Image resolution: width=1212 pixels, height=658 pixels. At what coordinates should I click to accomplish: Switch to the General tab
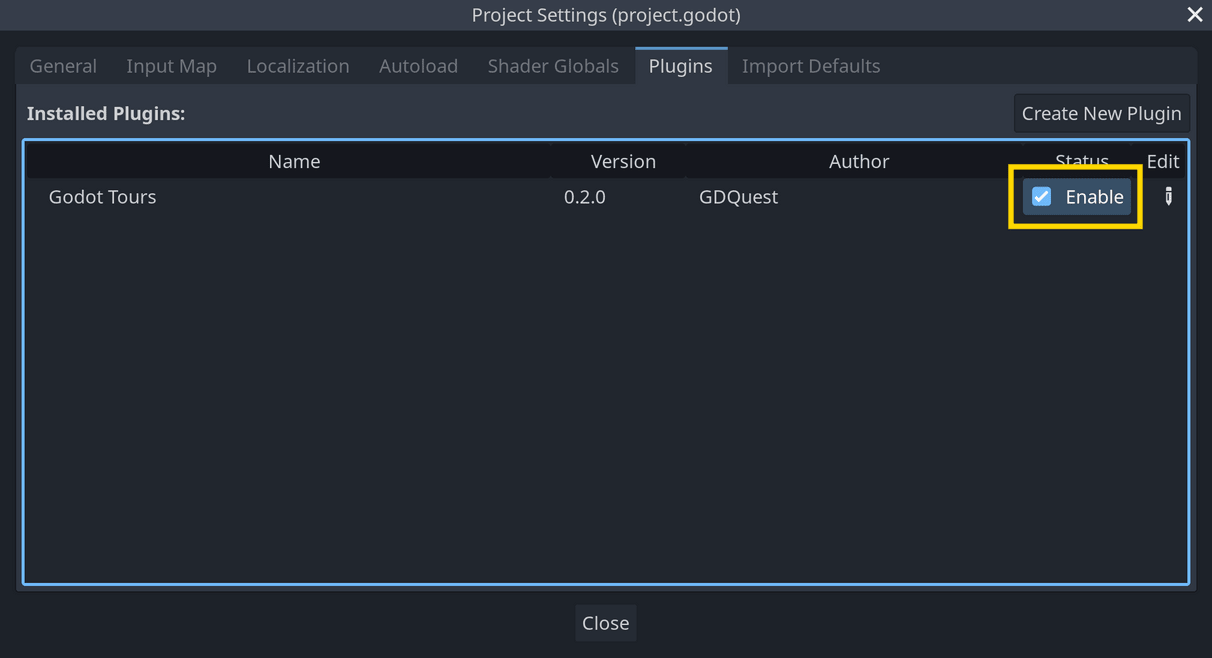coord(63,66)
